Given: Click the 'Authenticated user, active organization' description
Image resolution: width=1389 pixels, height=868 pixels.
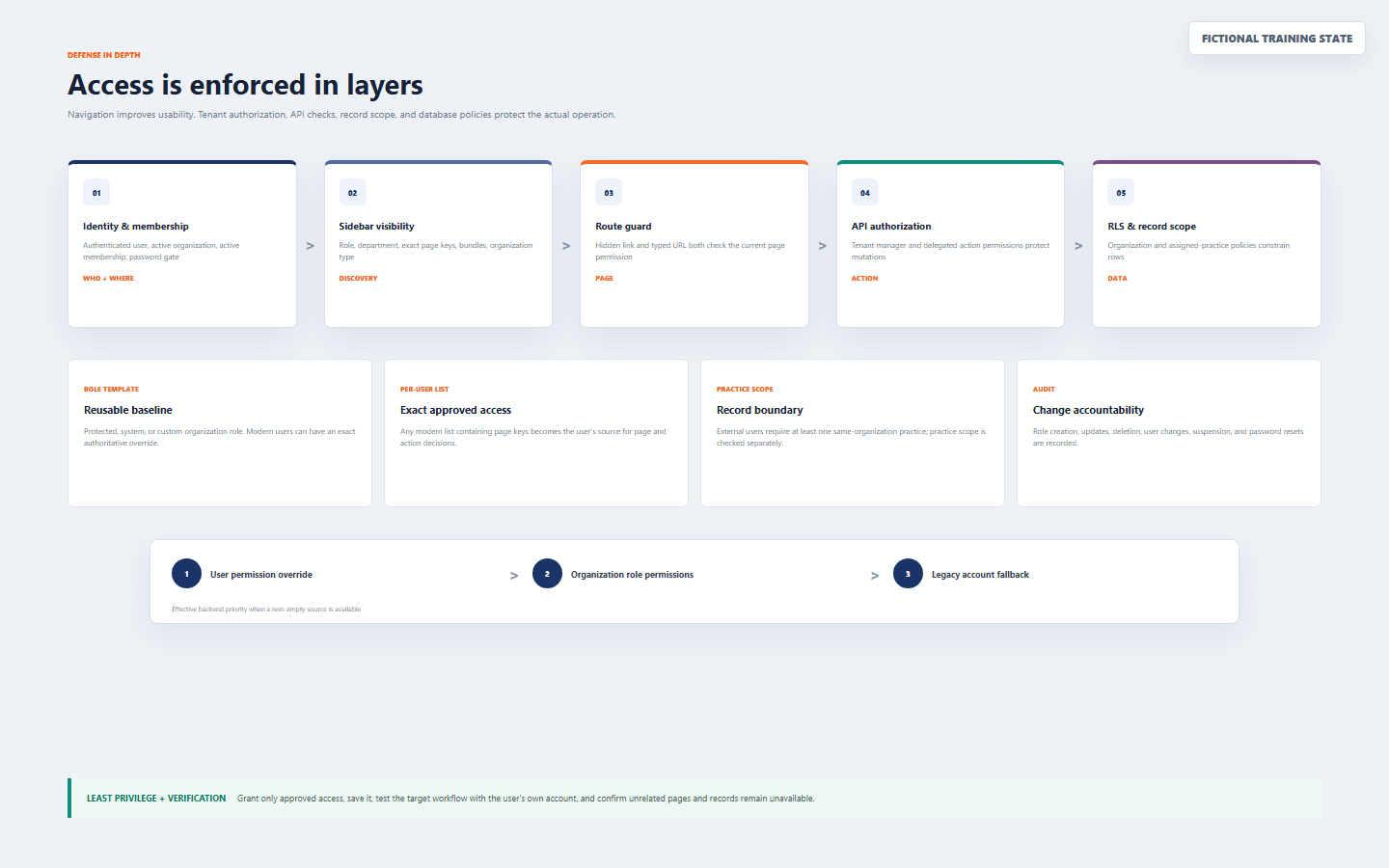Looking at the screenshot, I should (x=161, y=251).
